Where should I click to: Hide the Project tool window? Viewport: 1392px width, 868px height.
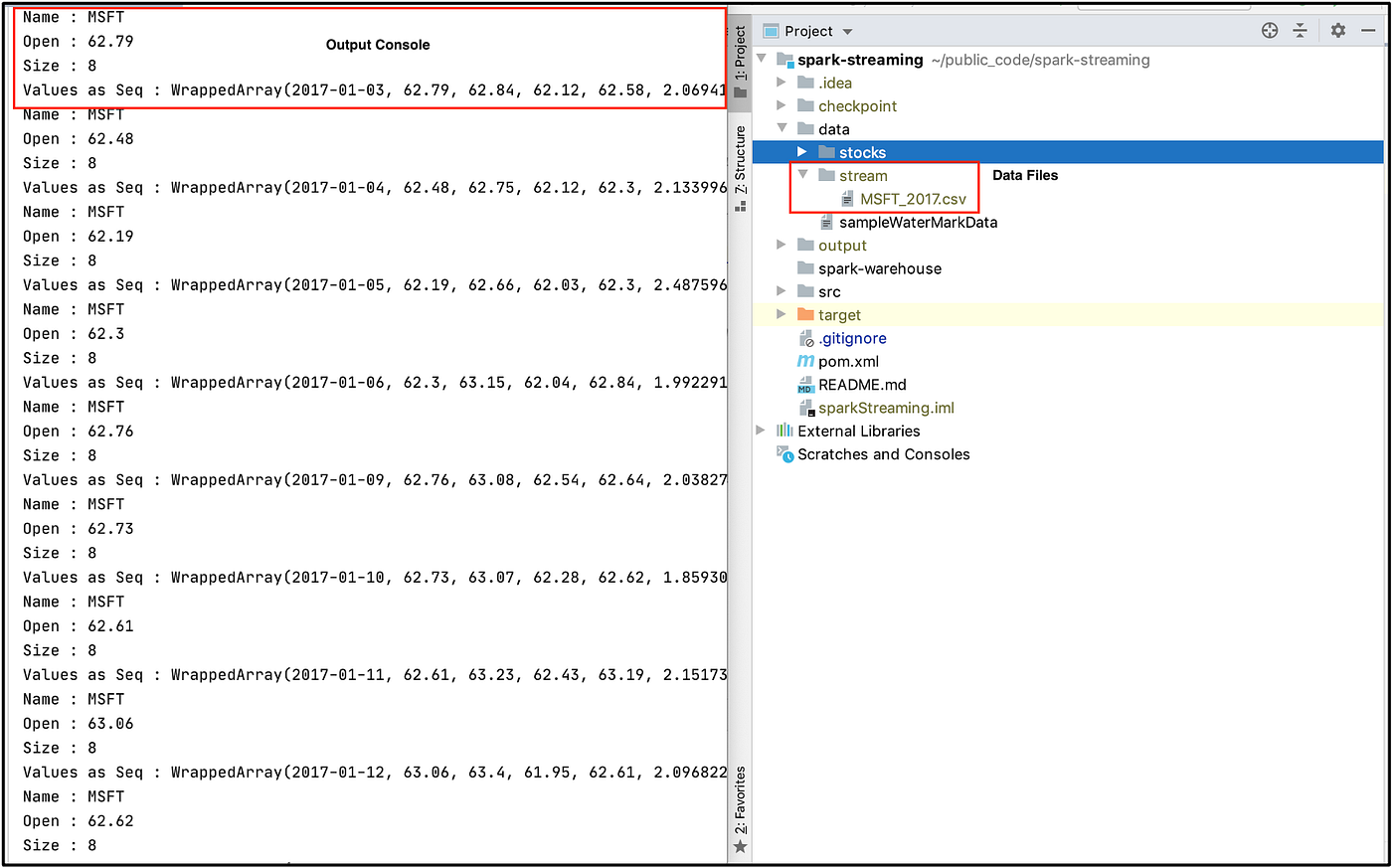(x=1367, y=30)
